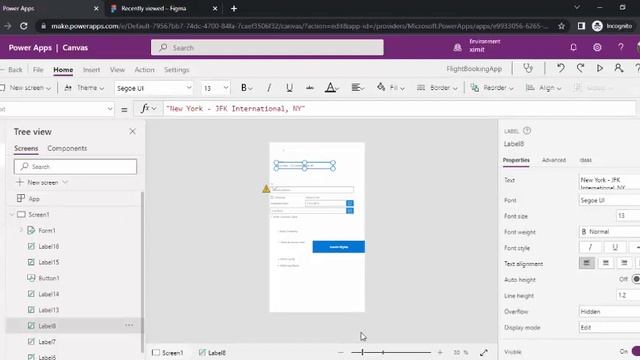Select Label8 breadcrumb at the bottom
This screenshot has height=360, width=640.
[212, 353]
